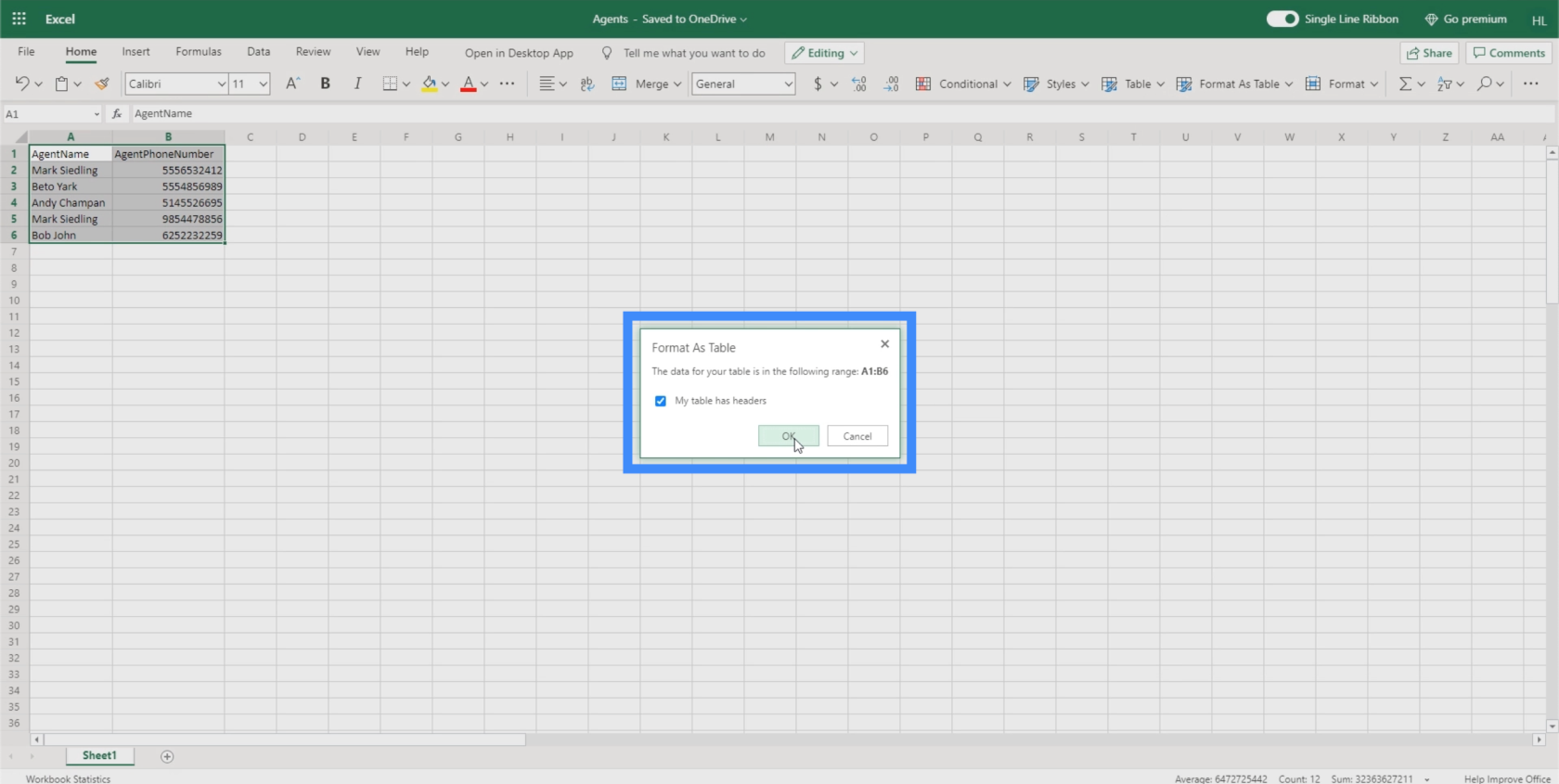
Task: Click Open in Desktop App
Action: coord(519,53)
